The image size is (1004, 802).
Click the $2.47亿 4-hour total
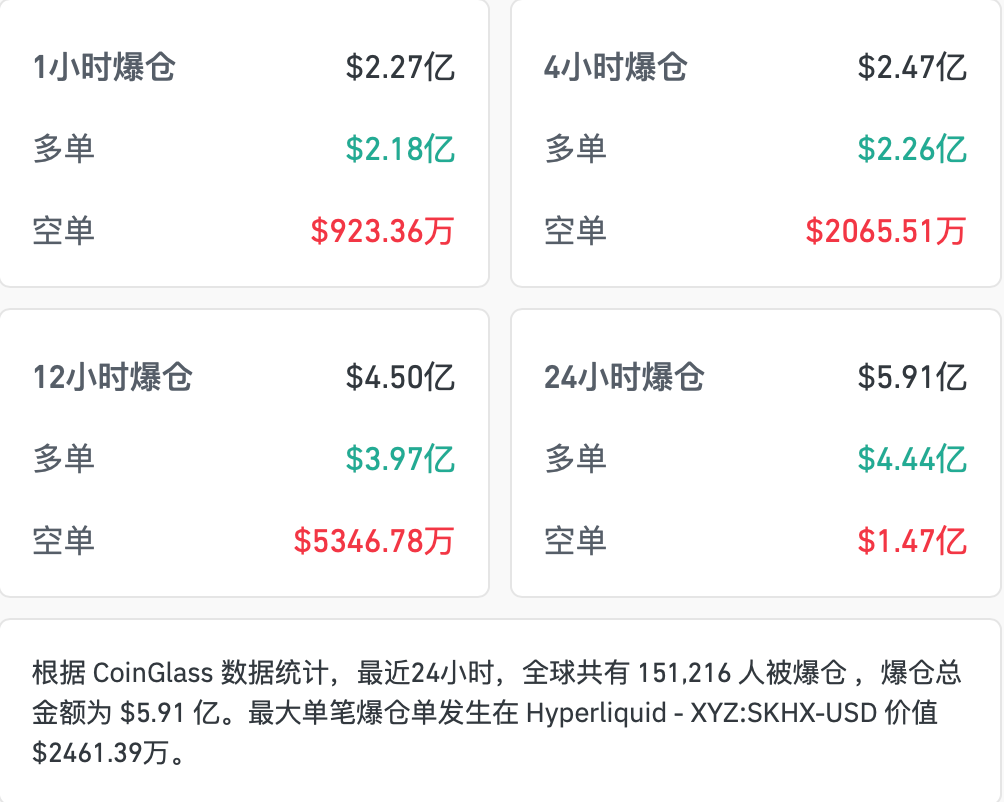[x=912, y=67]
